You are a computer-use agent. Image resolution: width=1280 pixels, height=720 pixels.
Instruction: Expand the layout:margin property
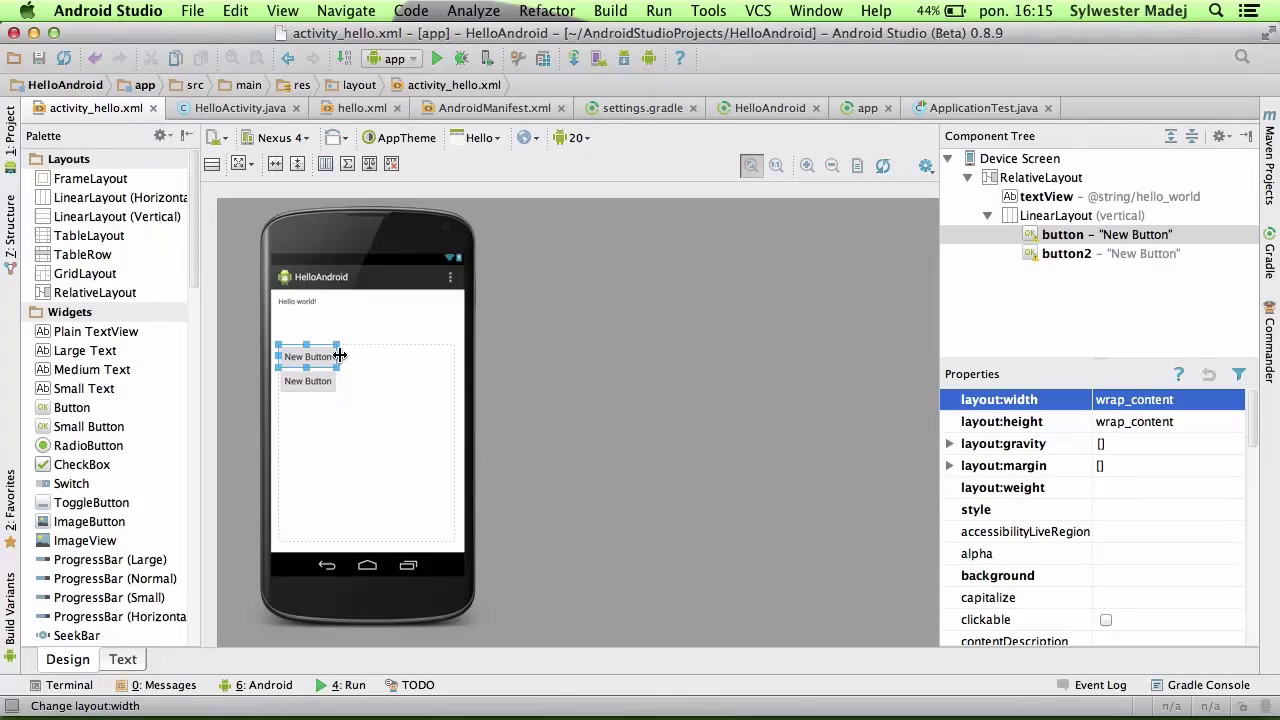(x=949, y=466)
